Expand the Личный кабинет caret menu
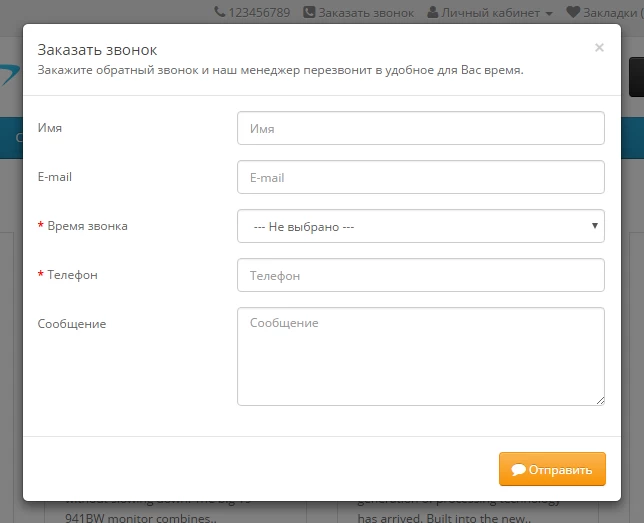 click(549, 14)
